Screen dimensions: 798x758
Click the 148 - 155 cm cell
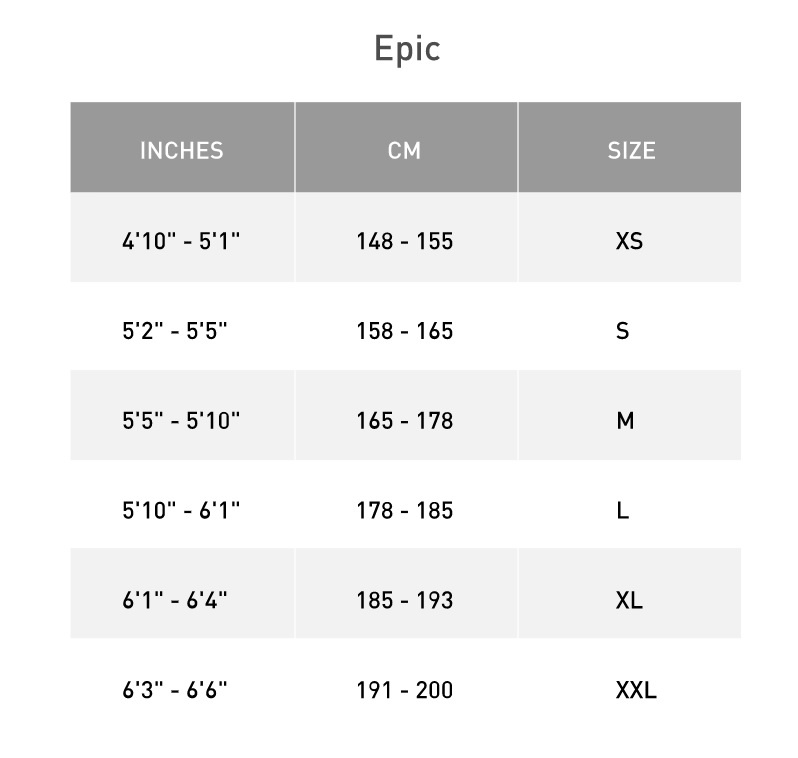coord(404,241)
